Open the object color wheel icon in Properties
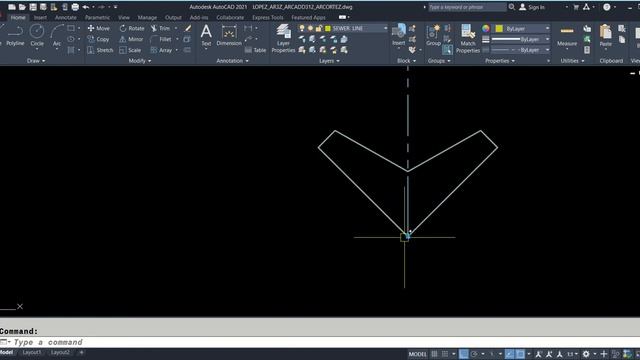Screen dimensions: 640x360 click(486, 28)
